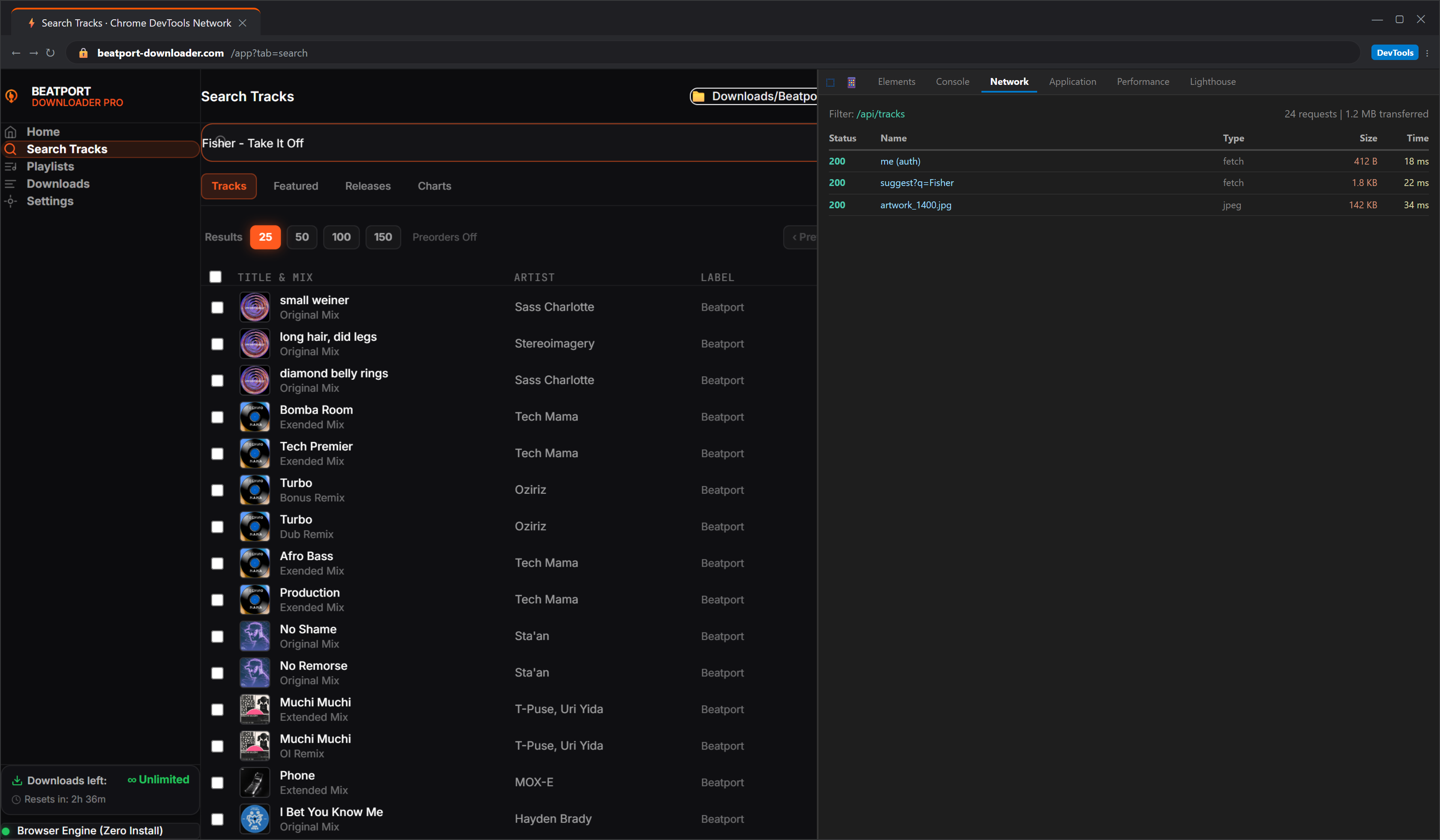The height and width of the screenshot is (840, 1440).
Task: Click the search input containing 'Fisher - Take It Off'
Action: coord(509,143)
